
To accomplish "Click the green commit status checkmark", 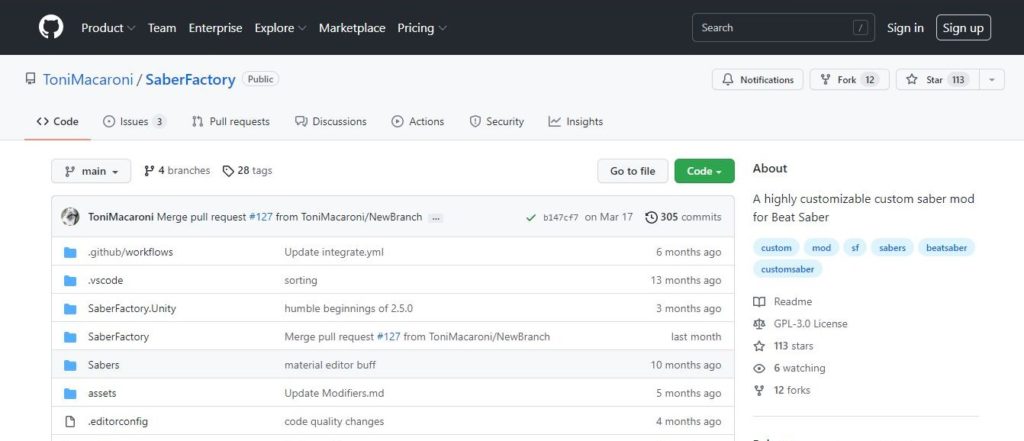I will (529, 217).
